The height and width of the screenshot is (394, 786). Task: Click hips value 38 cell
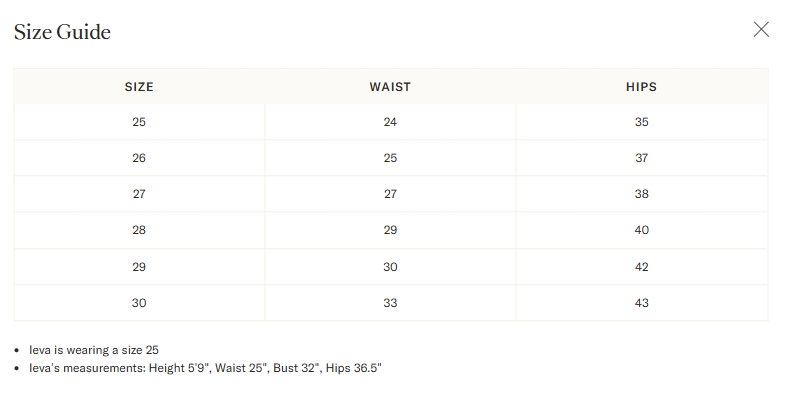pos(642,194)
